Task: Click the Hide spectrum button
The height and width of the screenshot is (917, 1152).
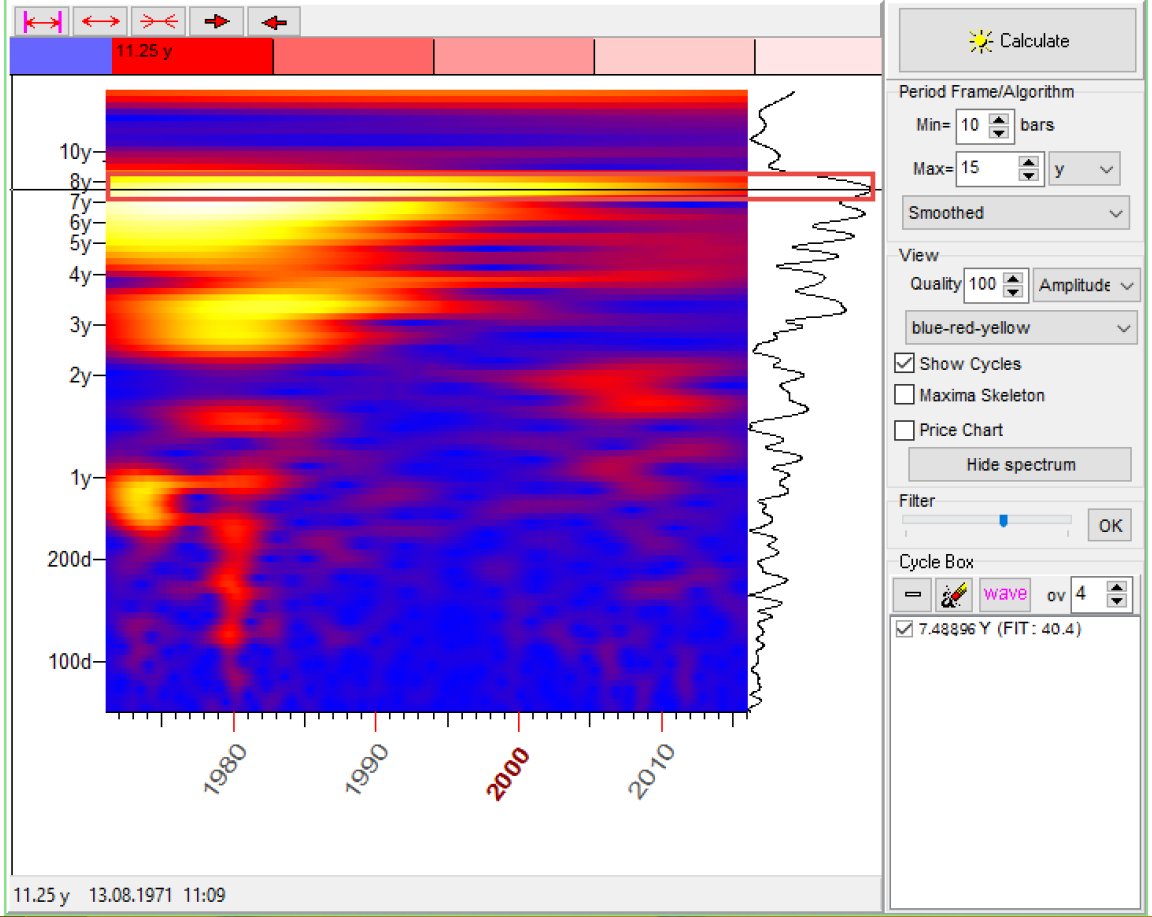Action: (1020, 465)
